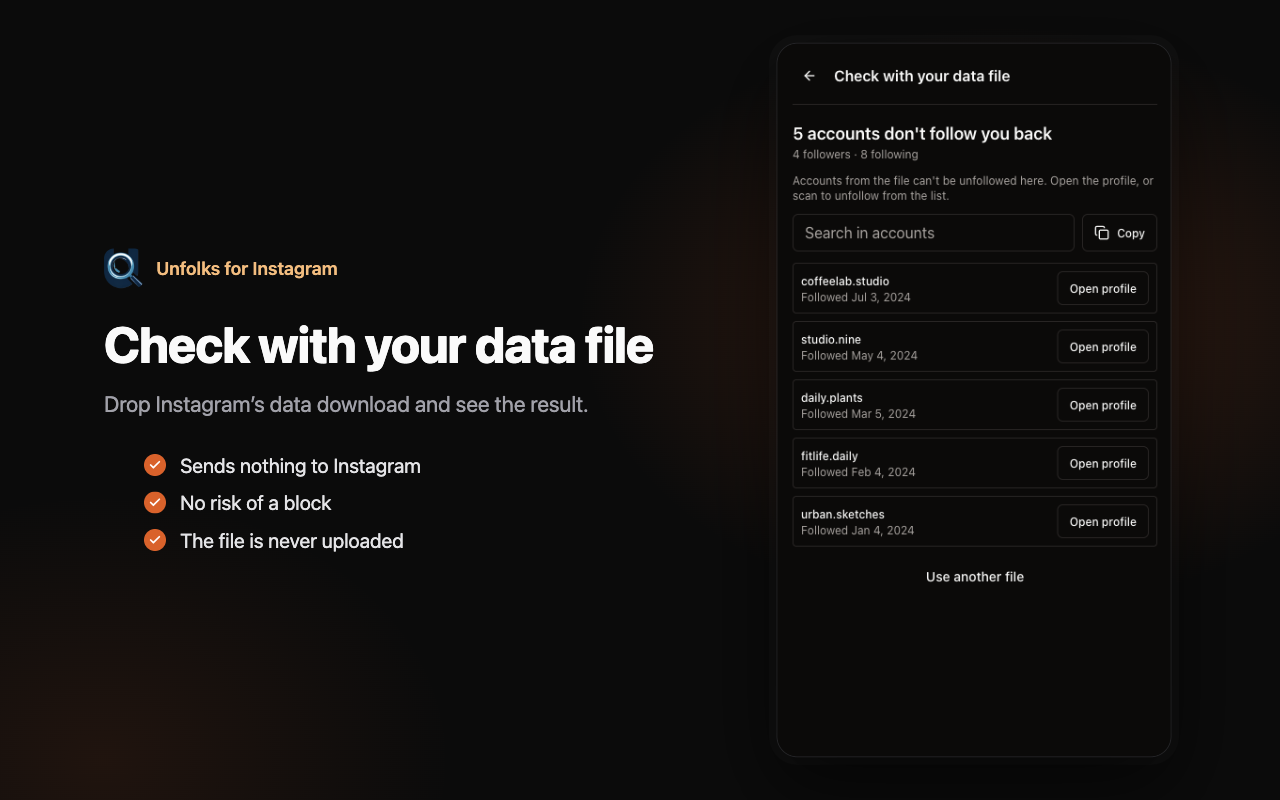Focus the Search in accounts field
The width and height of the screenshot is (1280, 800).
tap(933, 233)
